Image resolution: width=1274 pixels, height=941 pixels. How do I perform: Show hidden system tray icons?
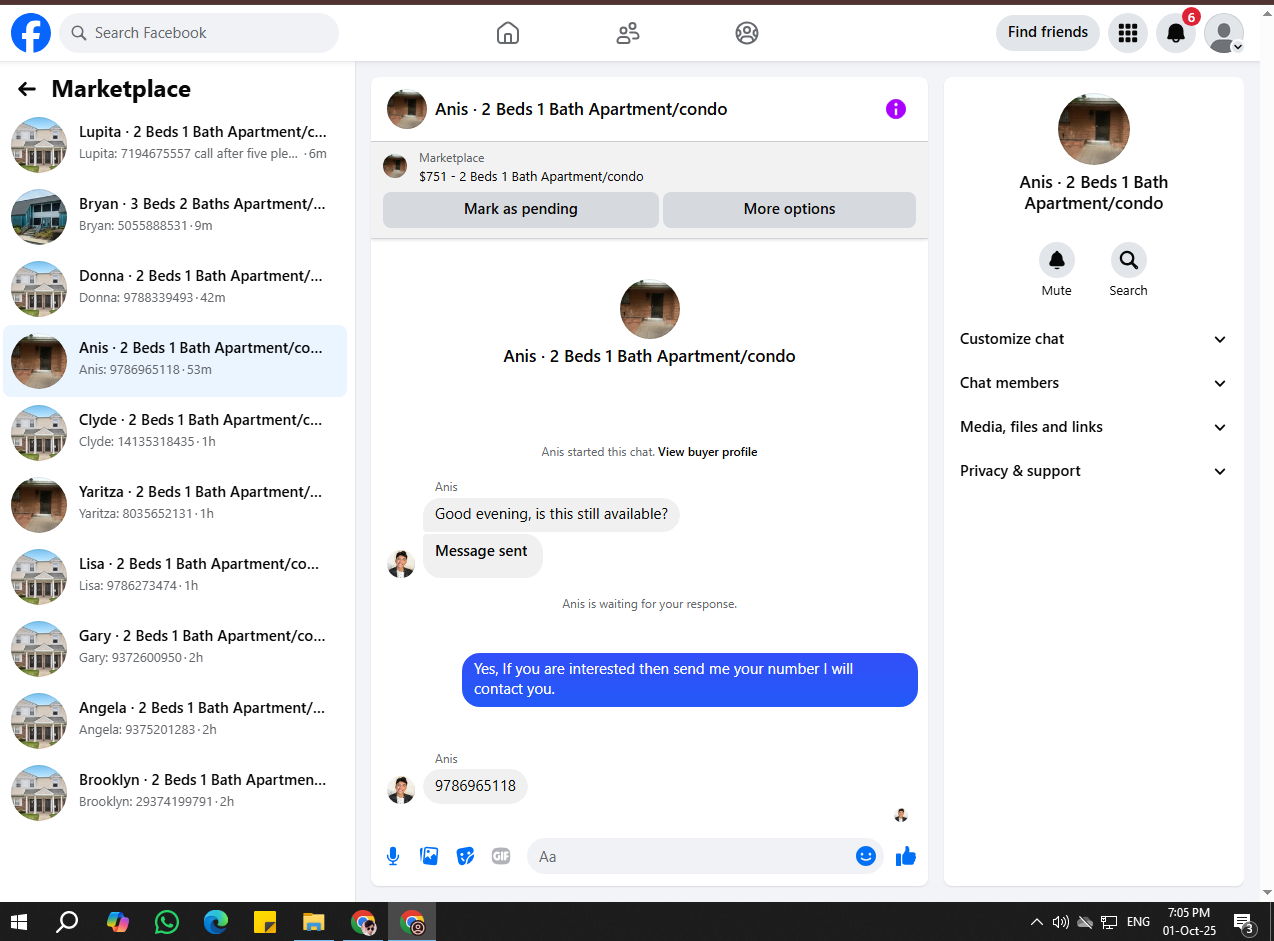pos(1036,922)
